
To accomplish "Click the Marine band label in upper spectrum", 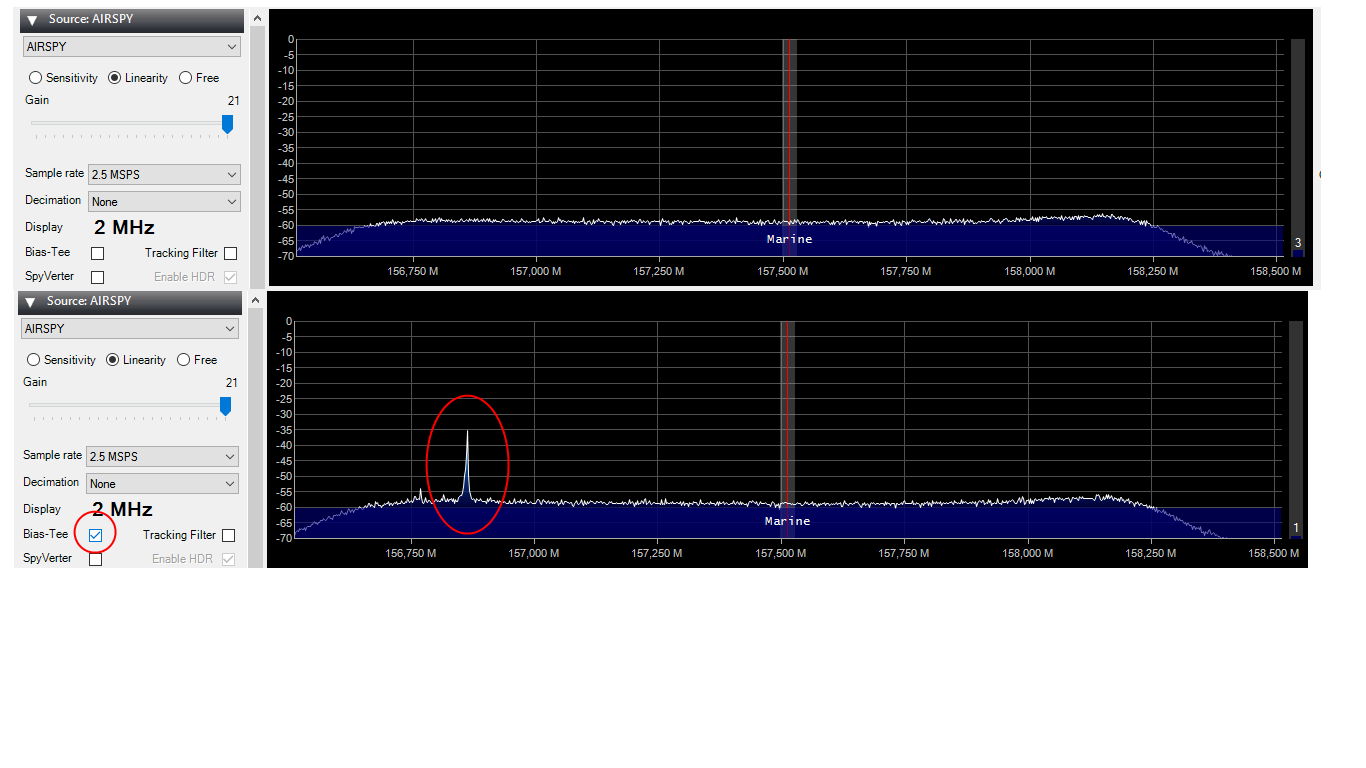I will pyautogui.click(x=789, y=240).
